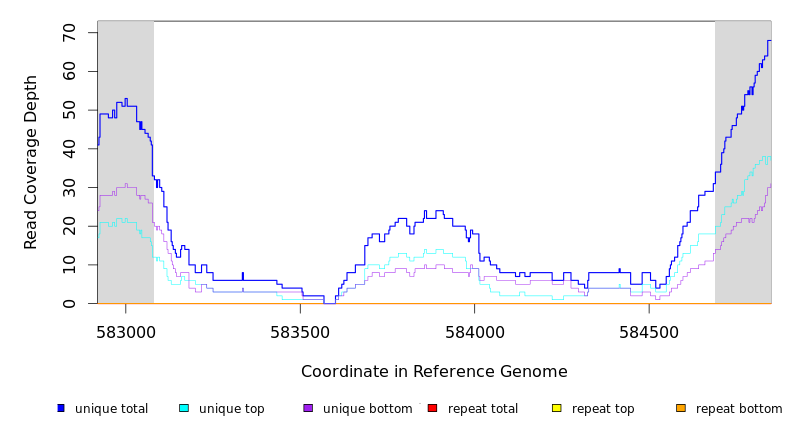Click the cyan unique top legend swatch
Viewport: 792px width, 432px height.
click(184, 408)
